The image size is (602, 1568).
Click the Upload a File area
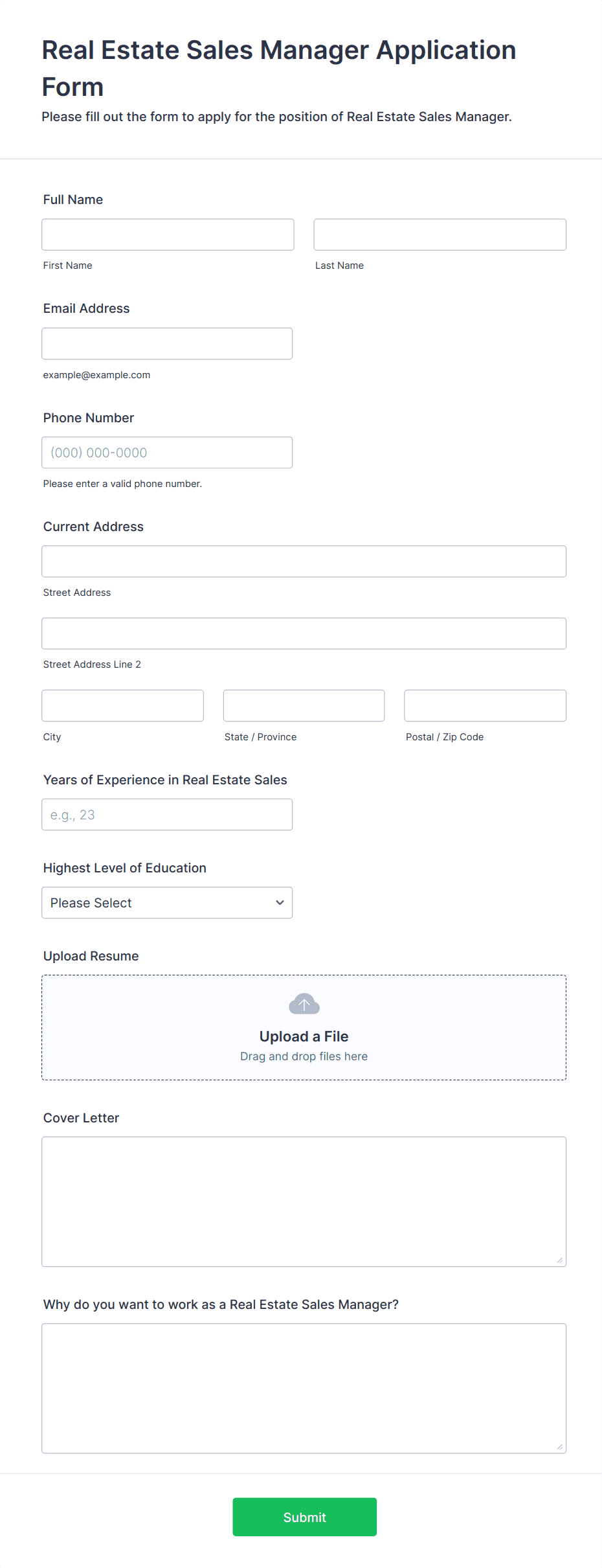tap(304, 1036)
